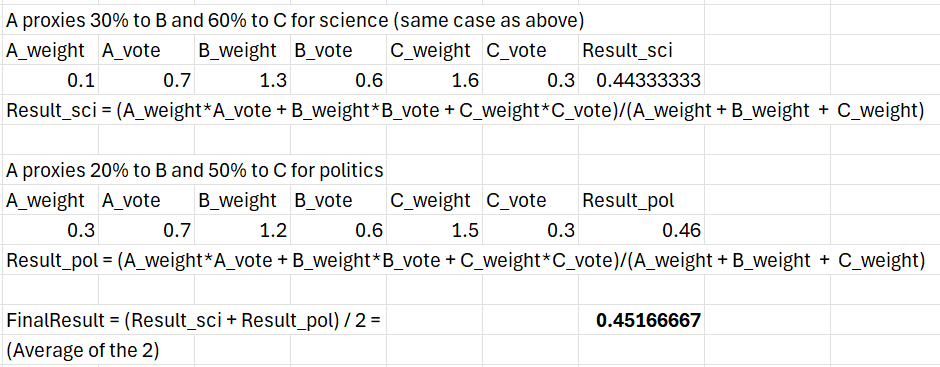Click the Result_pol value cell 0.46

coord(641,230)
